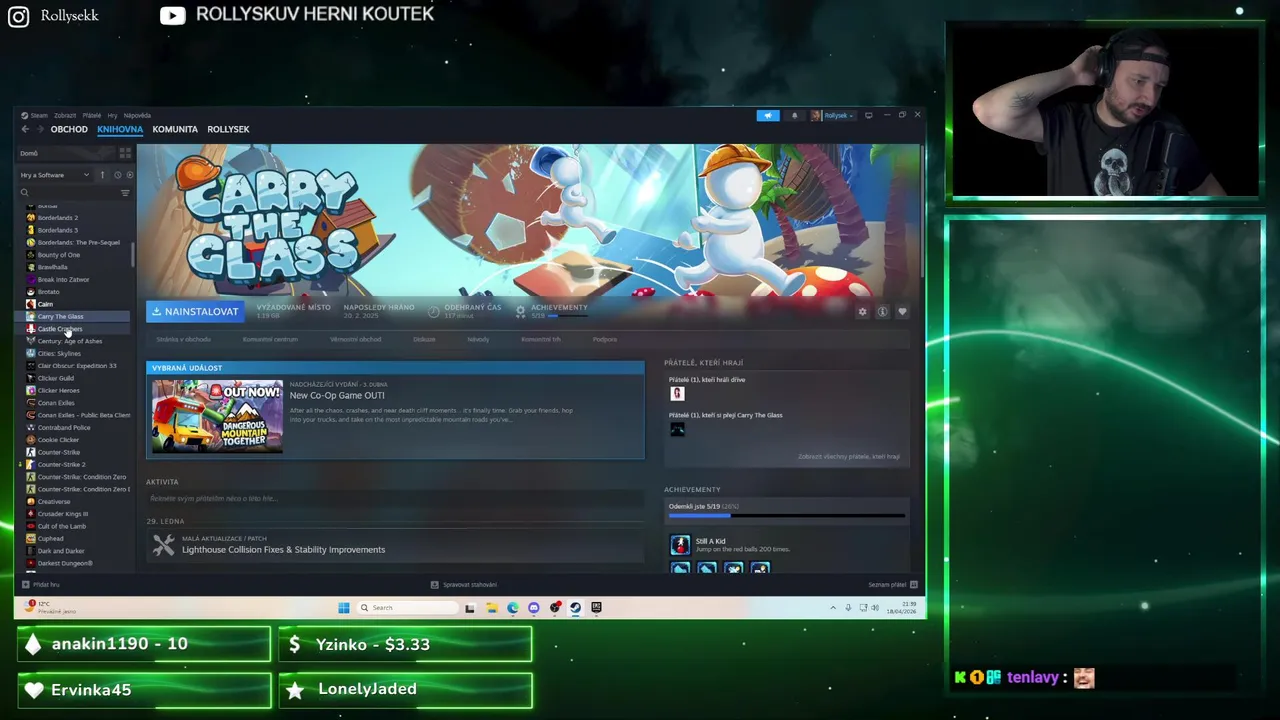Click the achievements progress bar in header
The width and height of the screenshot is (1280, 720).
(x=566, y=316)
